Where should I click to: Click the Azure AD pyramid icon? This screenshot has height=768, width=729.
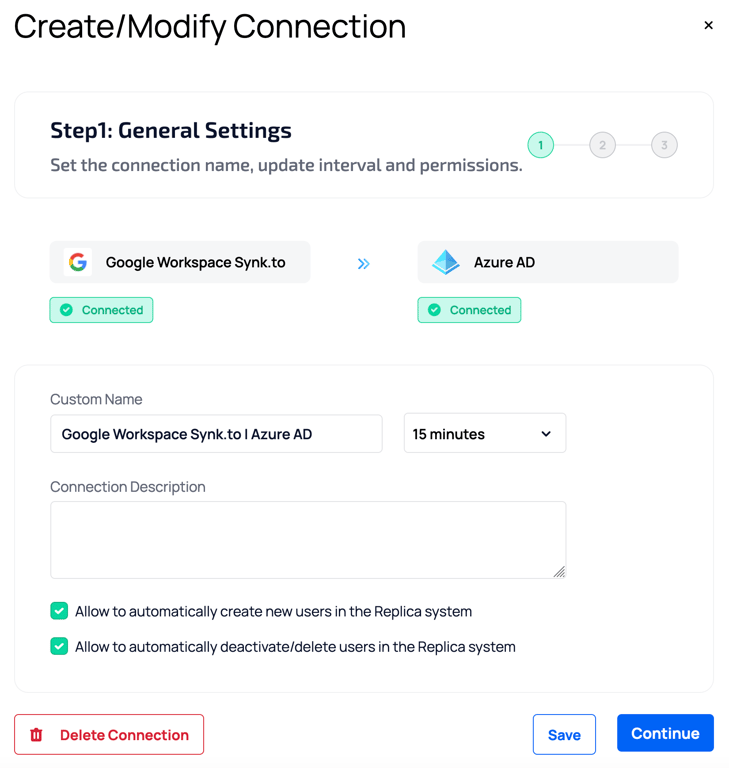coord(445,262)
